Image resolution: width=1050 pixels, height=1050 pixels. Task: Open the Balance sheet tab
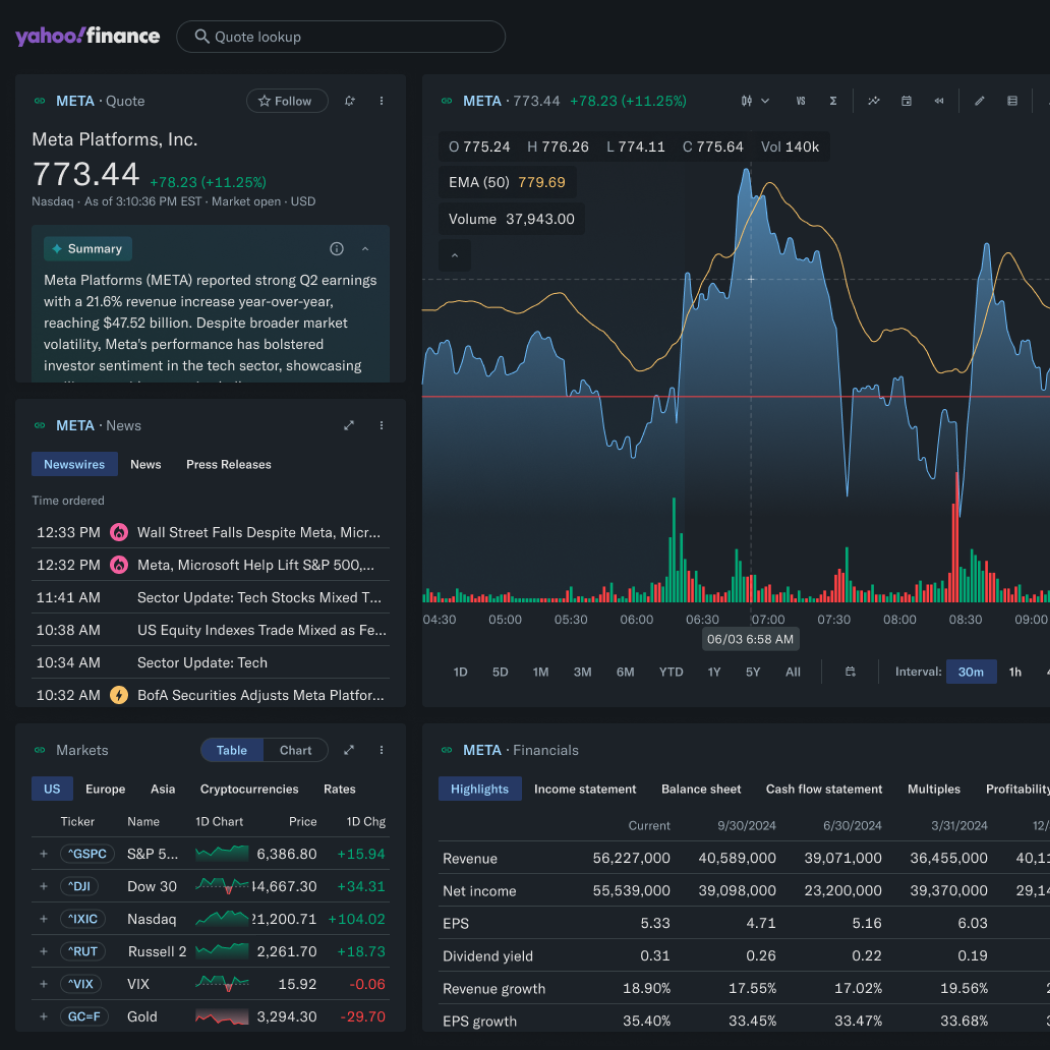click(x=701, y=790)
